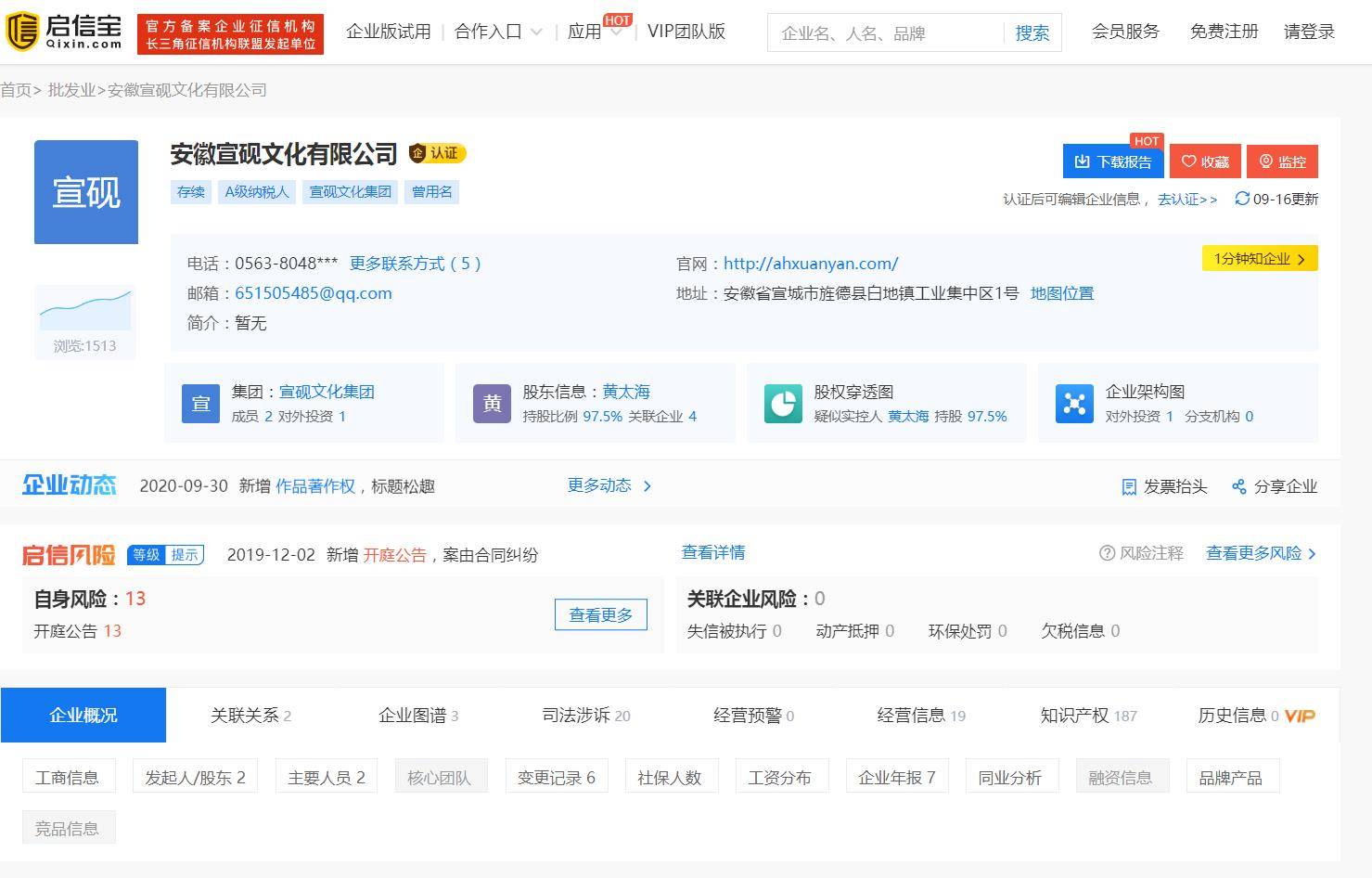This screenshot has width=1372, height=878.
Task: Click the 分享企业 share icon
Action: [x=1238, y=487]
